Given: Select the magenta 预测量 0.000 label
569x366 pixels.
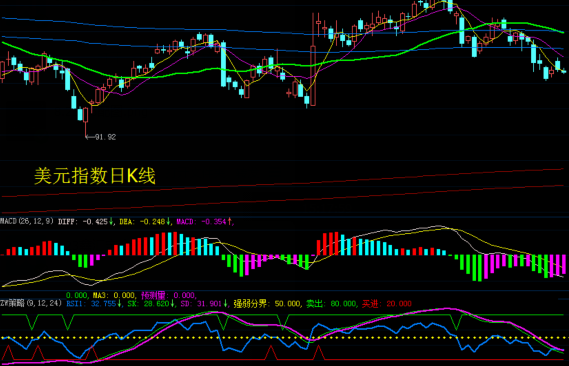Looking at the screenshot, I should [168, 295].
